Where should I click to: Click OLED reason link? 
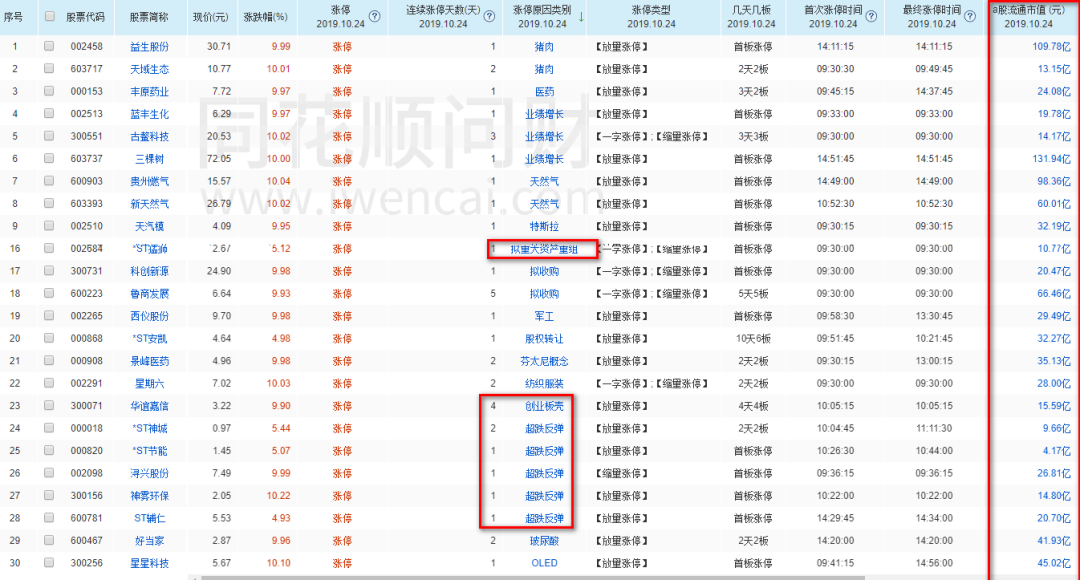coord(544,563)
